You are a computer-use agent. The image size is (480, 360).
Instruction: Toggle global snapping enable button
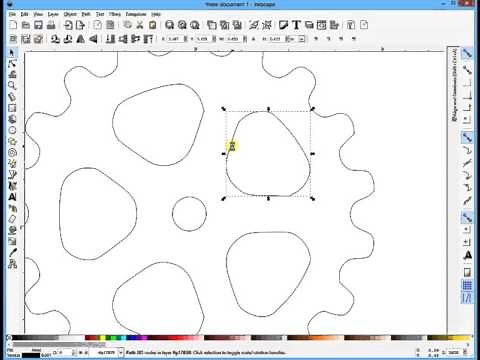(x=467, y=53)
